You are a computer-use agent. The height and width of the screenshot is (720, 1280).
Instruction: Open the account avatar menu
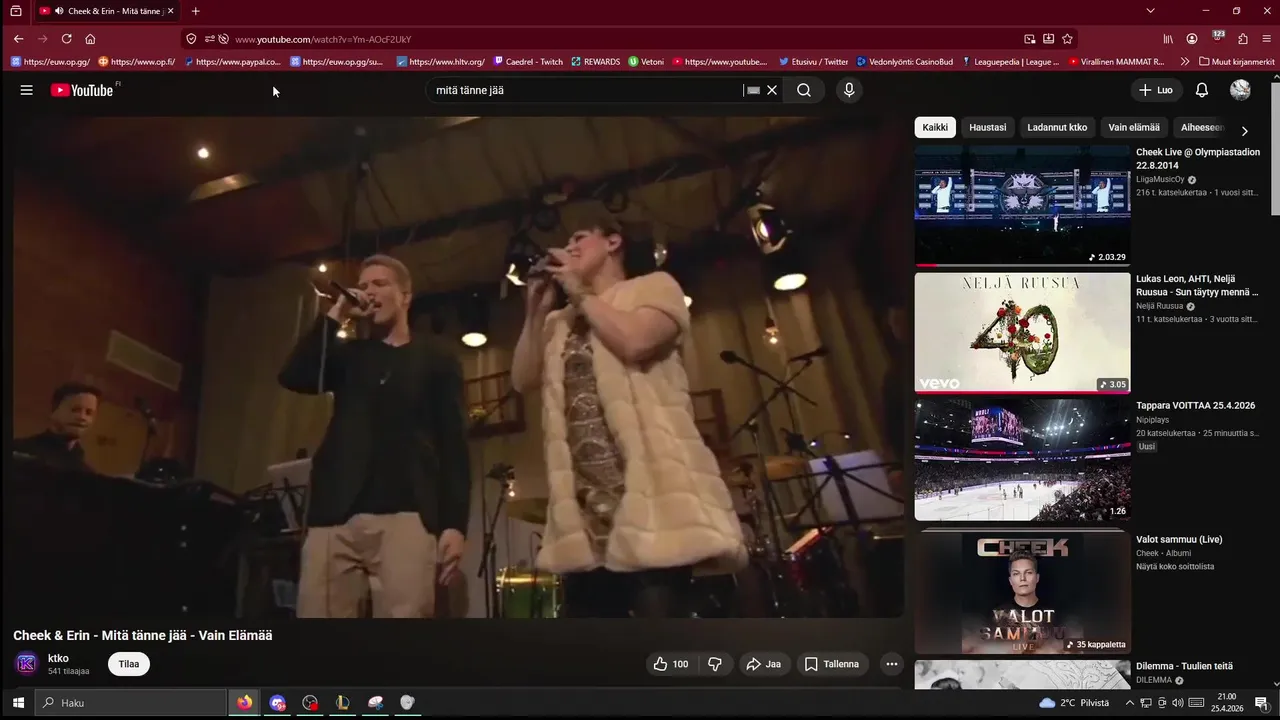pos(1240,90)
